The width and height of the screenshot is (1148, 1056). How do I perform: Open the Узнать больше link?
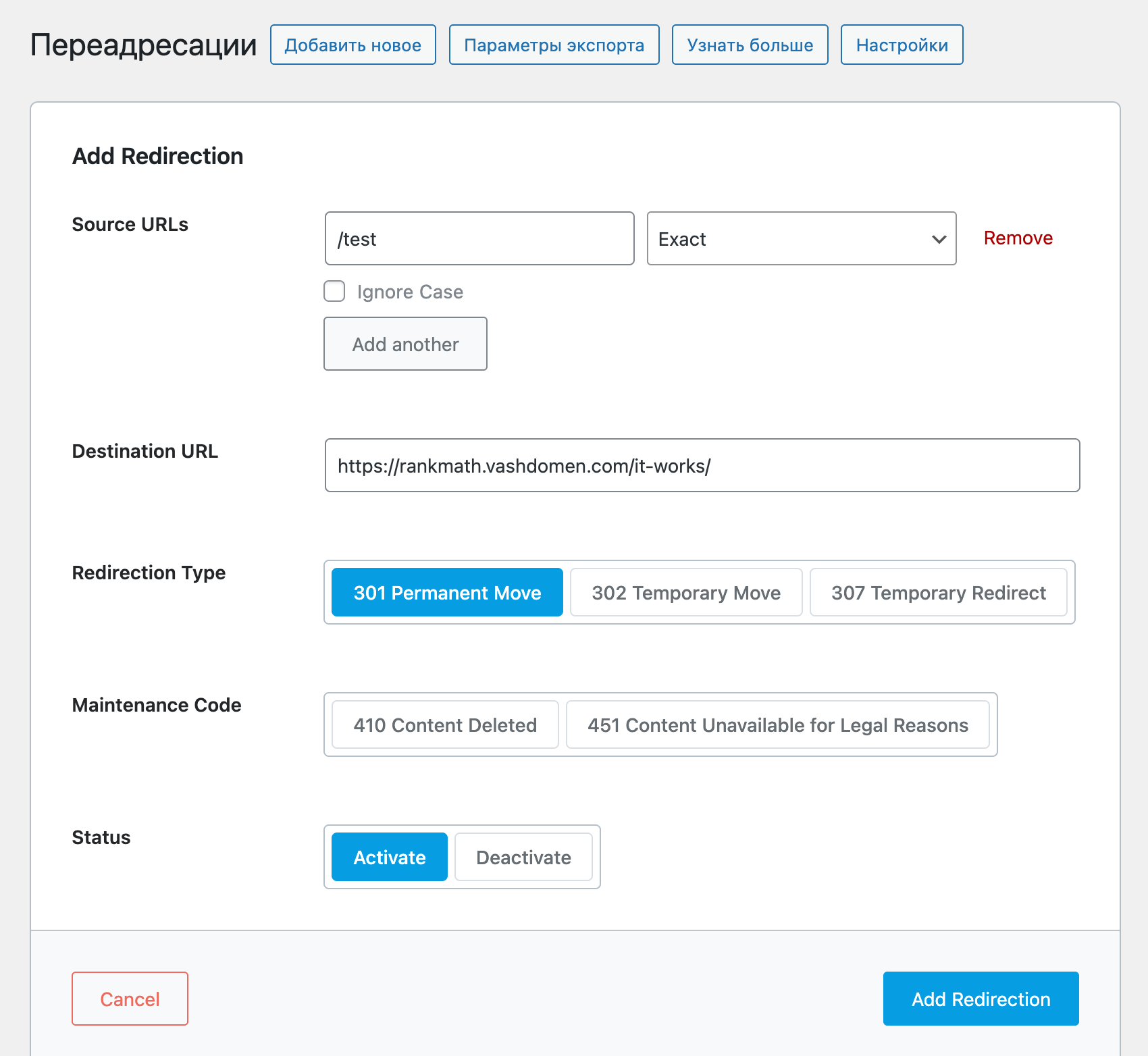[750, 45]
